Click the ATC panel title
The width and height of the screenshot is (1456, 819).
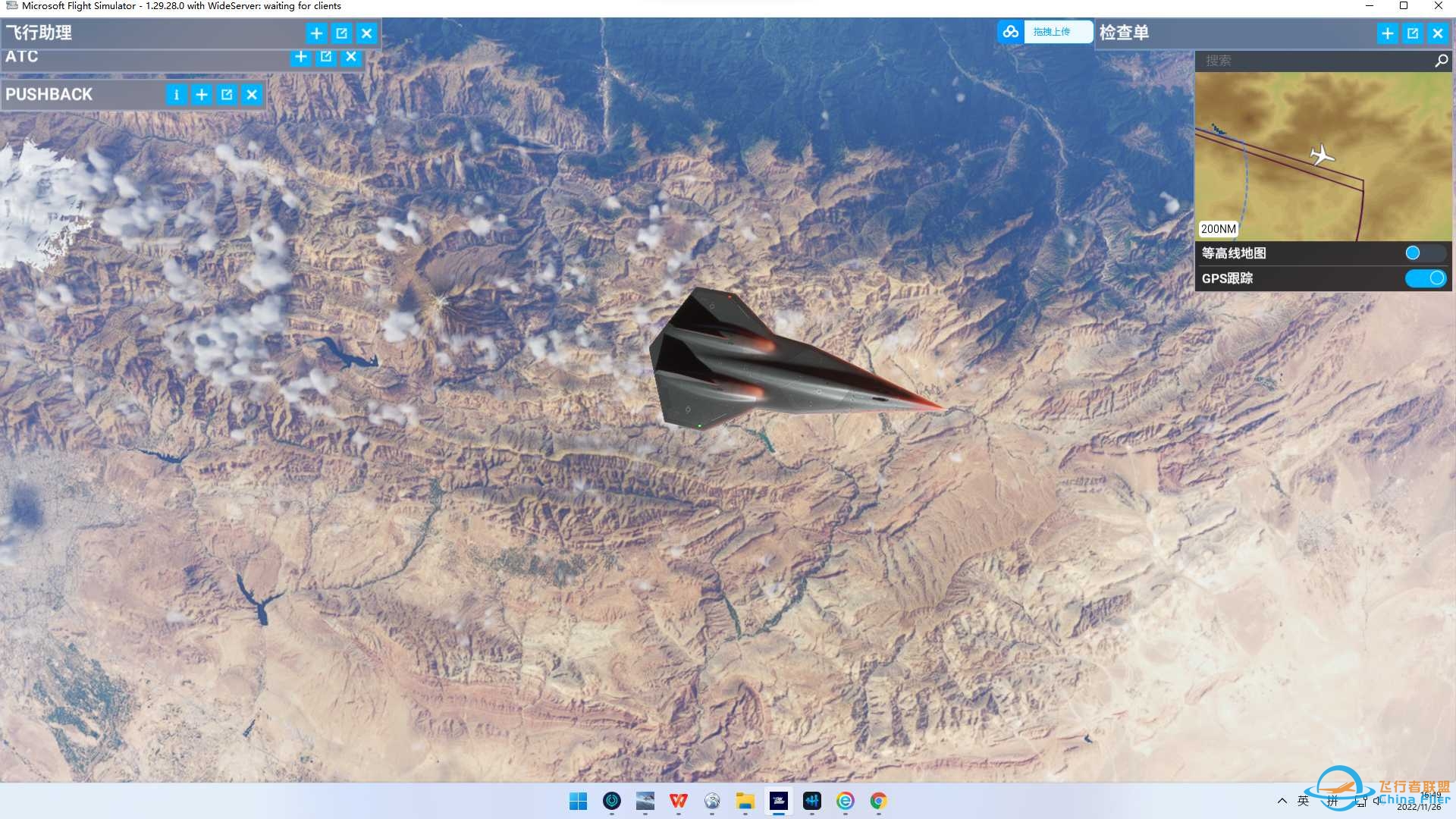click(x=21, y=57)
